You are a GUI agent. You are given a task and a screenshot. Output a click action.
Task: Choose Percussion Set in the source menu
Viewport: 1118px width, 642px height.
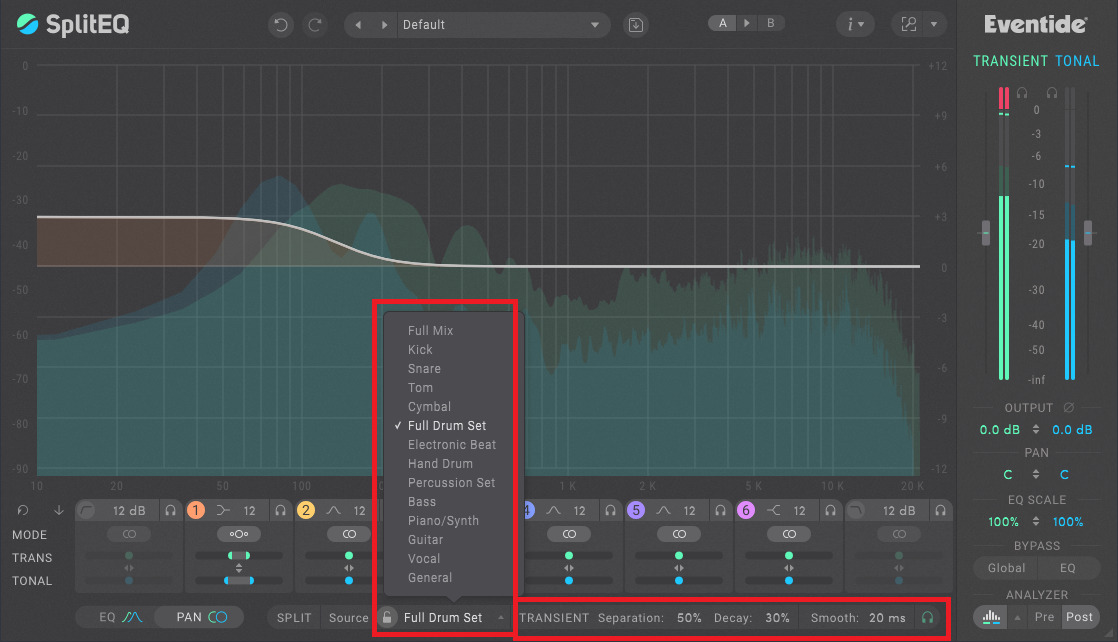click(x=453, y=483)
